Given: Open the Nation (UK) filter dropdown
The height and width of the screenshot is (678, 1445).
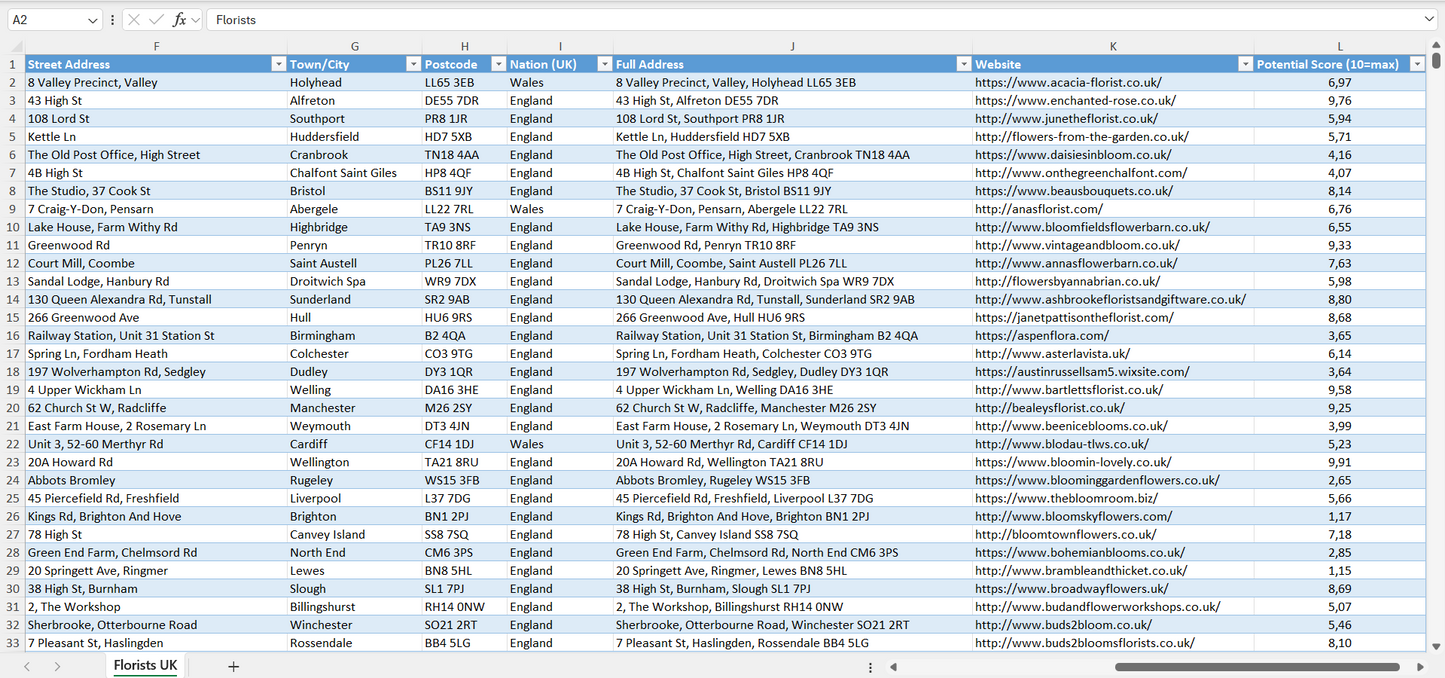Looking at the screenshot, I should tap(604, 63).
